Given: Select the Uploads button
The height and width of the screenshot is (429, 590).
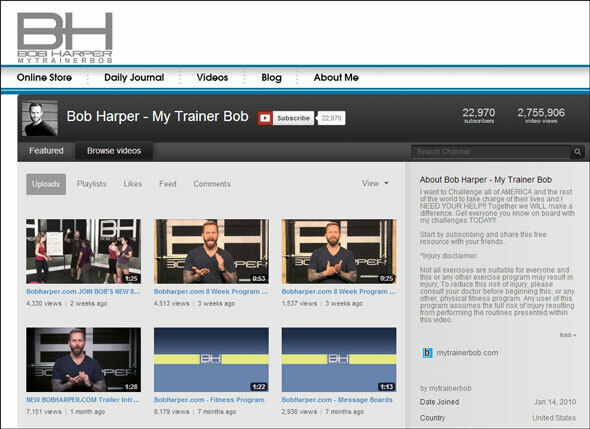Looking at the screenshot, I should (x=46, y=184).
